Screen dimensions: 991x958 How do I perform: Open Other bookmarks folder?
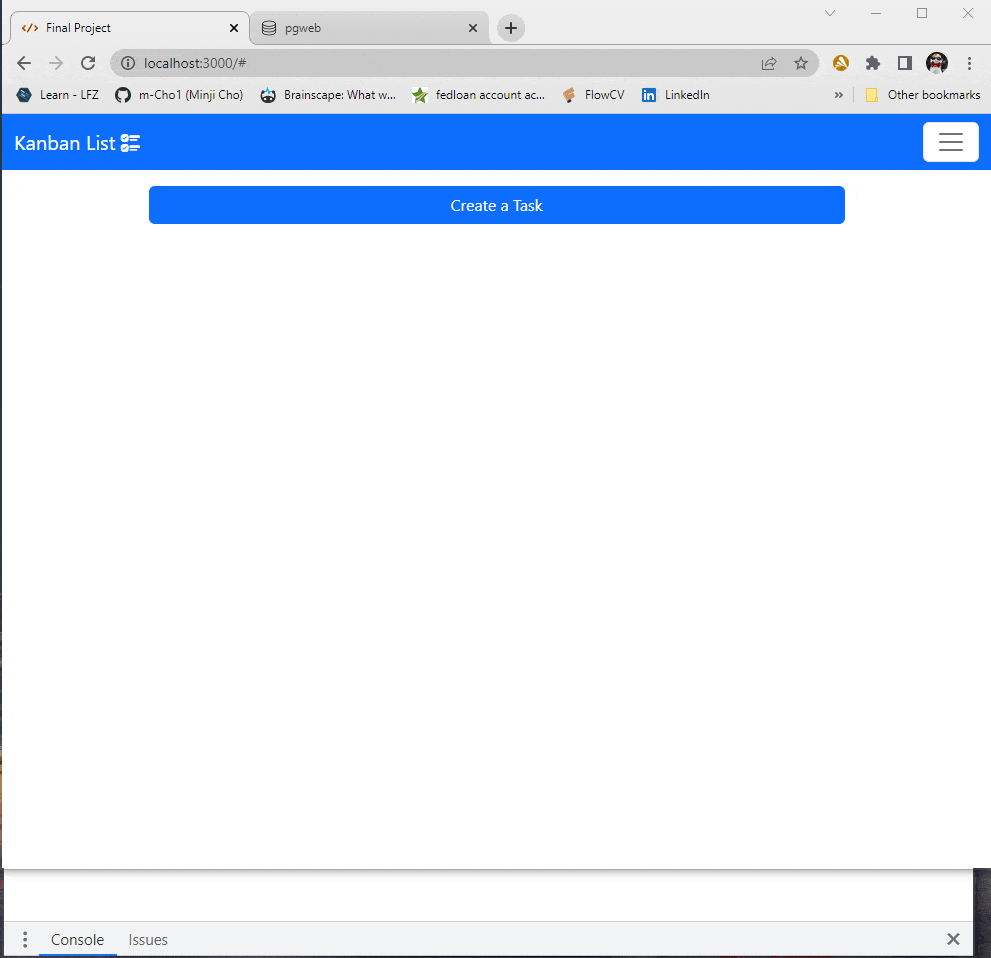[x=923, y=95]
